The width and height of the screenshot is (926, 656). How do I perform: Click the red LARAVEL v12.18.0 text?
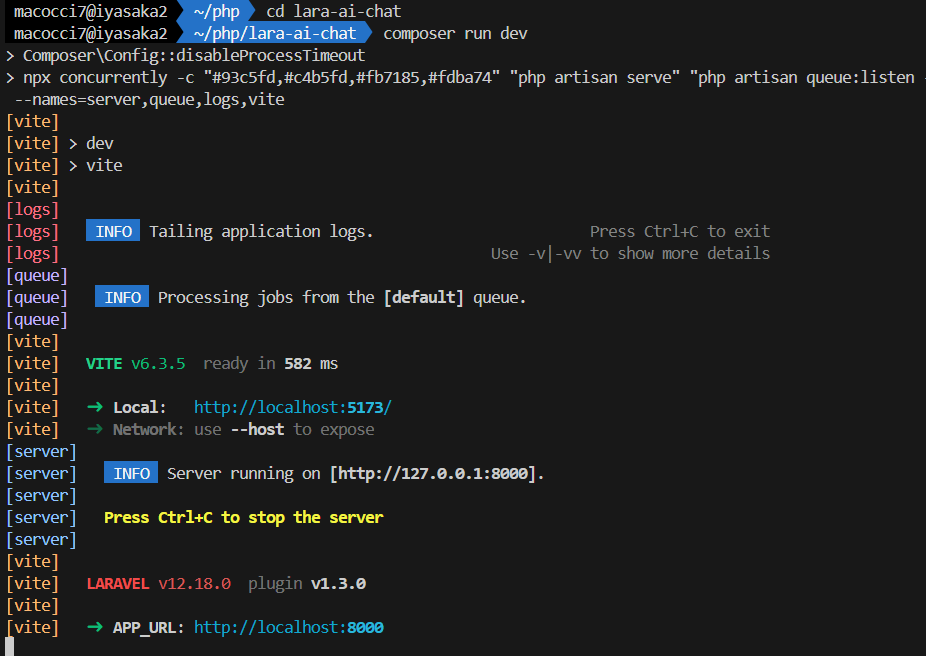(158, 584)
